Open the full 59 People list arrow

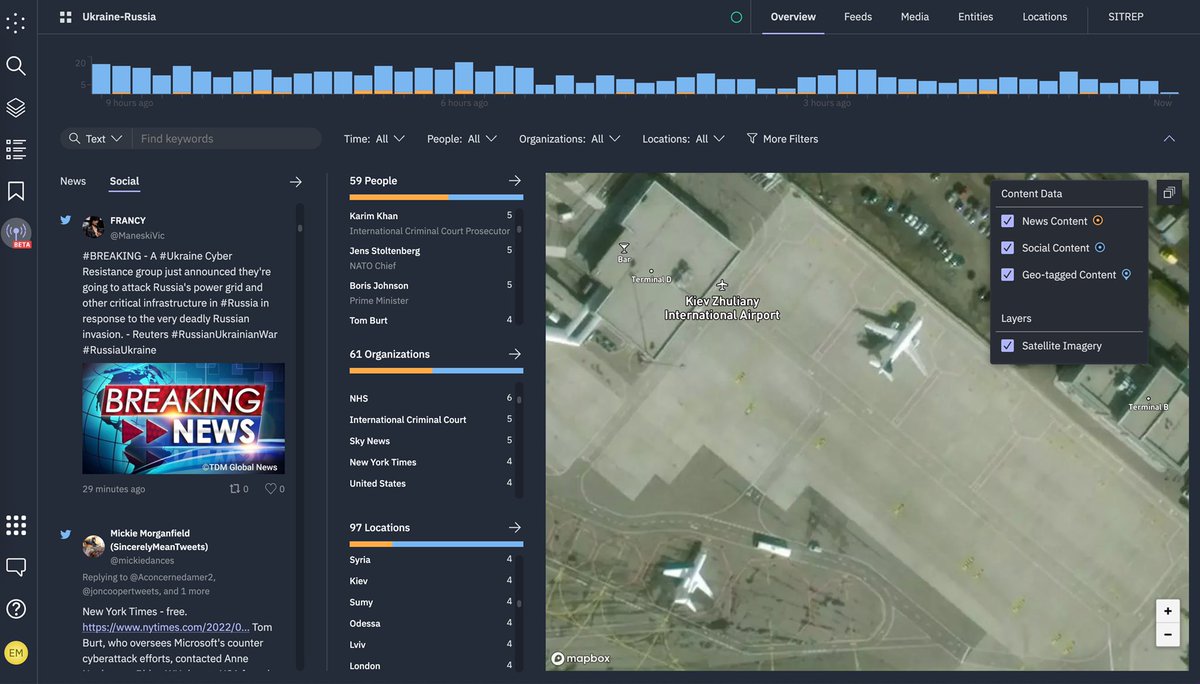point(515,181)
